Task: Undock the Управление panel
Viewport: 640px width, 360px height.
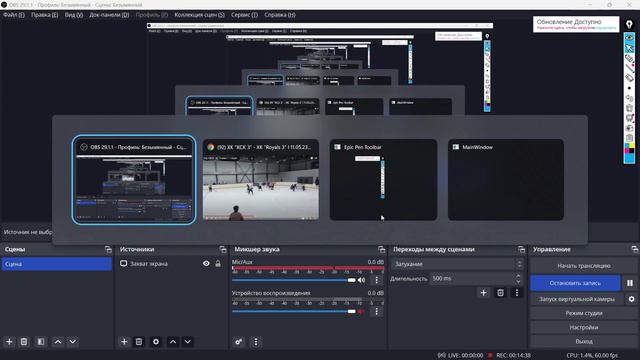Action: pos(634,249)
